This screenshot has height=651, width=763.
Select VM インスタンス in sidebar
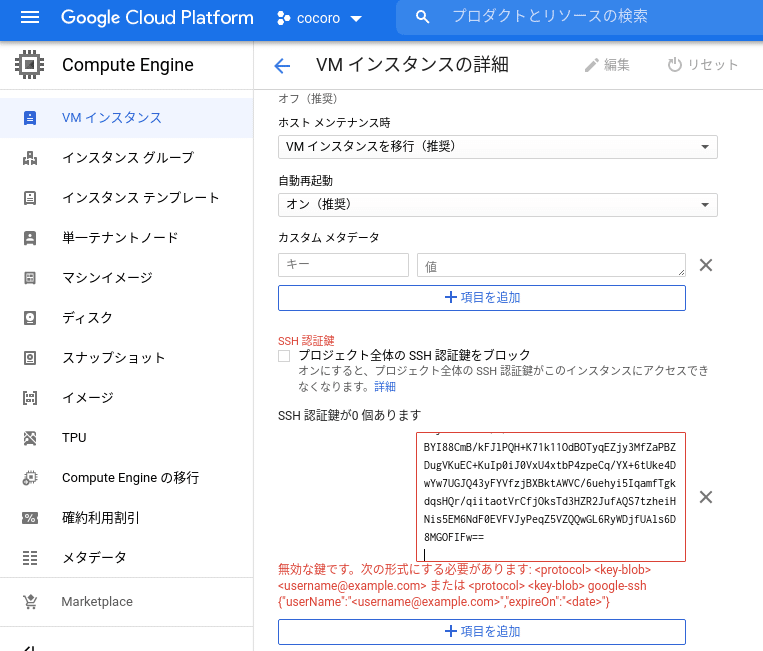pyautogui.click(x=111, y=118)
